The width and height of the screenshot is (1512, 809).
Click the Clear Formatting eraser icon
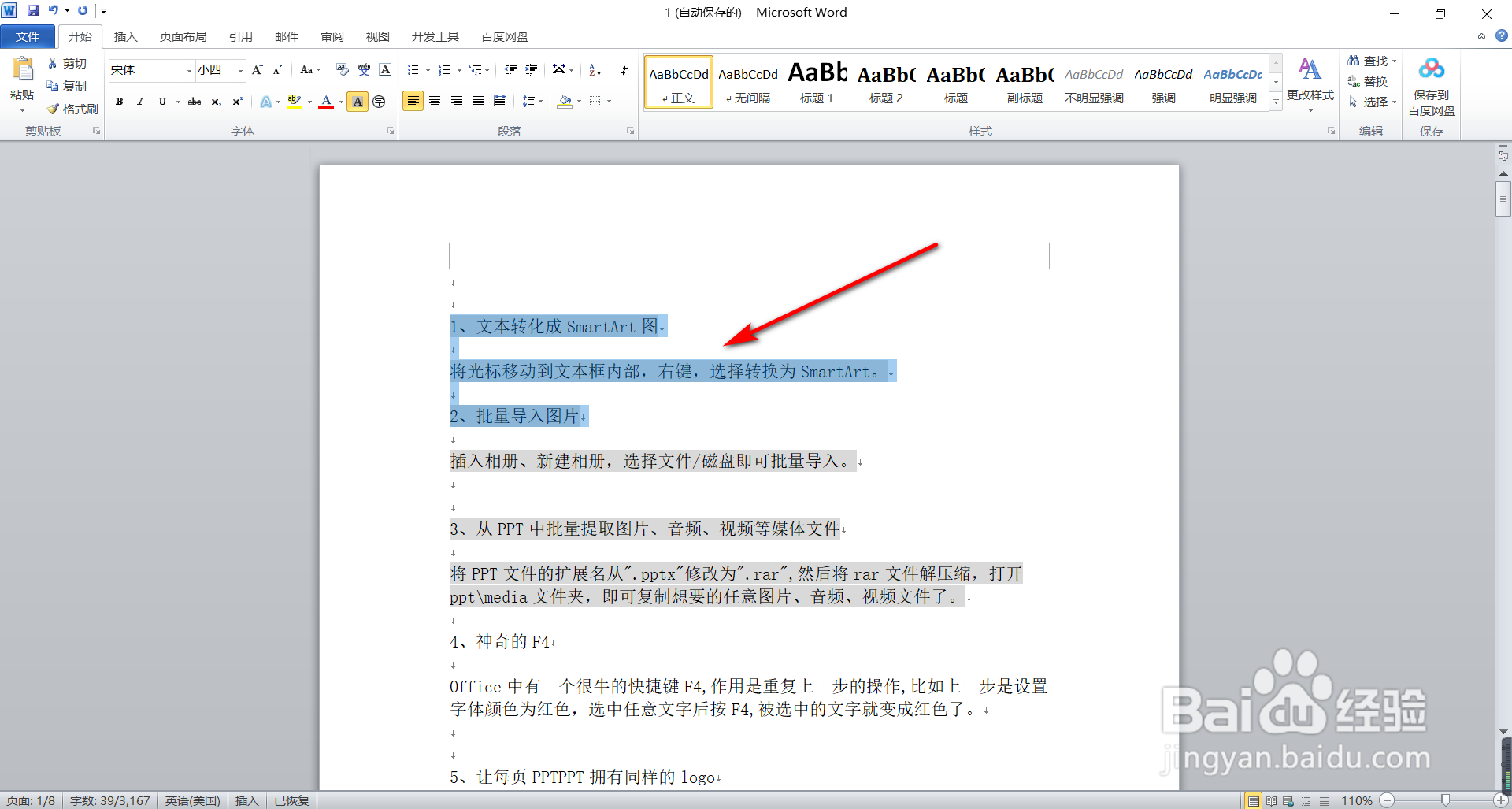point(342,69)
